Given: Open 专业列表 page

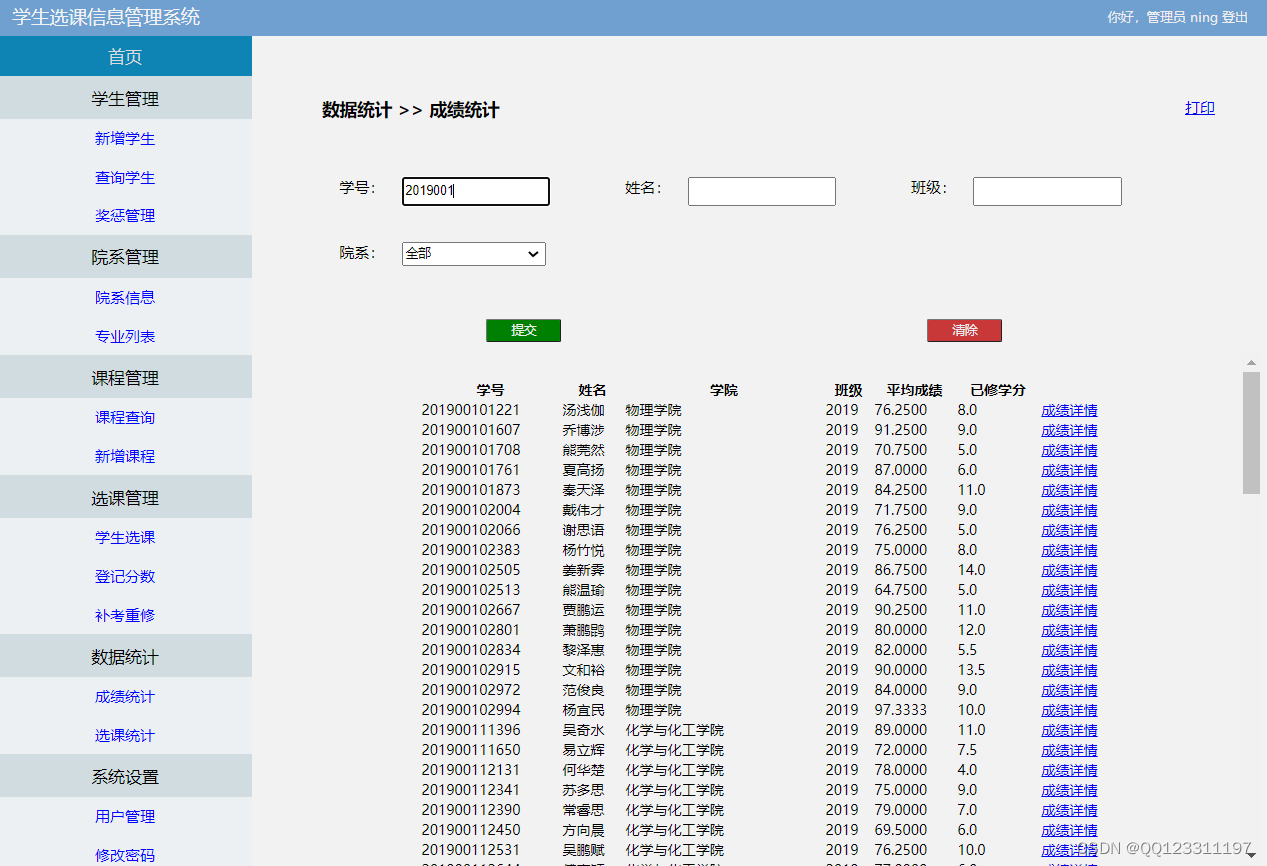Looking at the screenshot, I should pos(125,337).
